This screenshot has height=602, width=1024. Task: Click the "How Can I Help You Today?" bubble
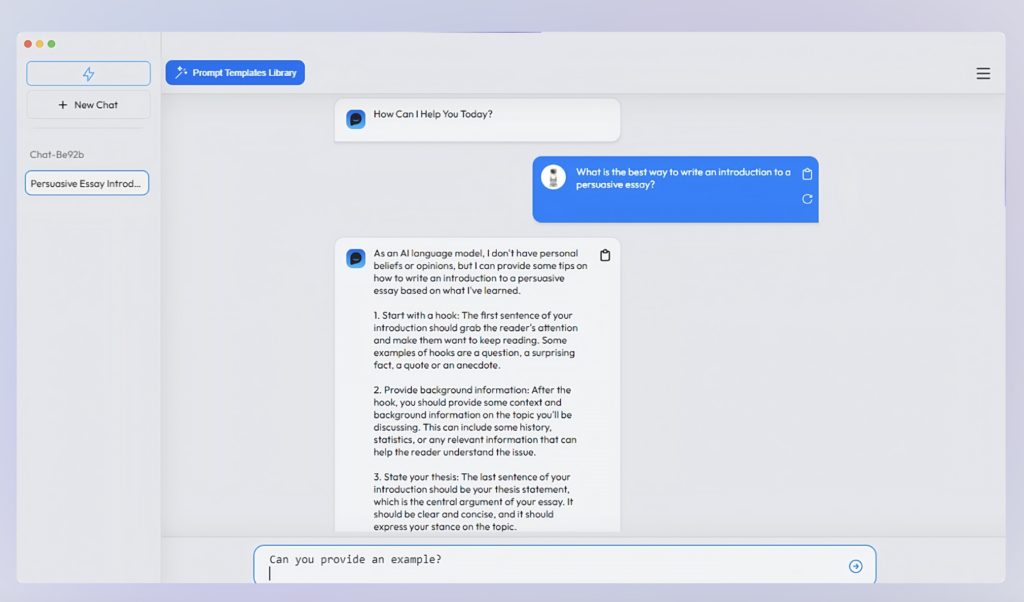click(x=433, y=115)
